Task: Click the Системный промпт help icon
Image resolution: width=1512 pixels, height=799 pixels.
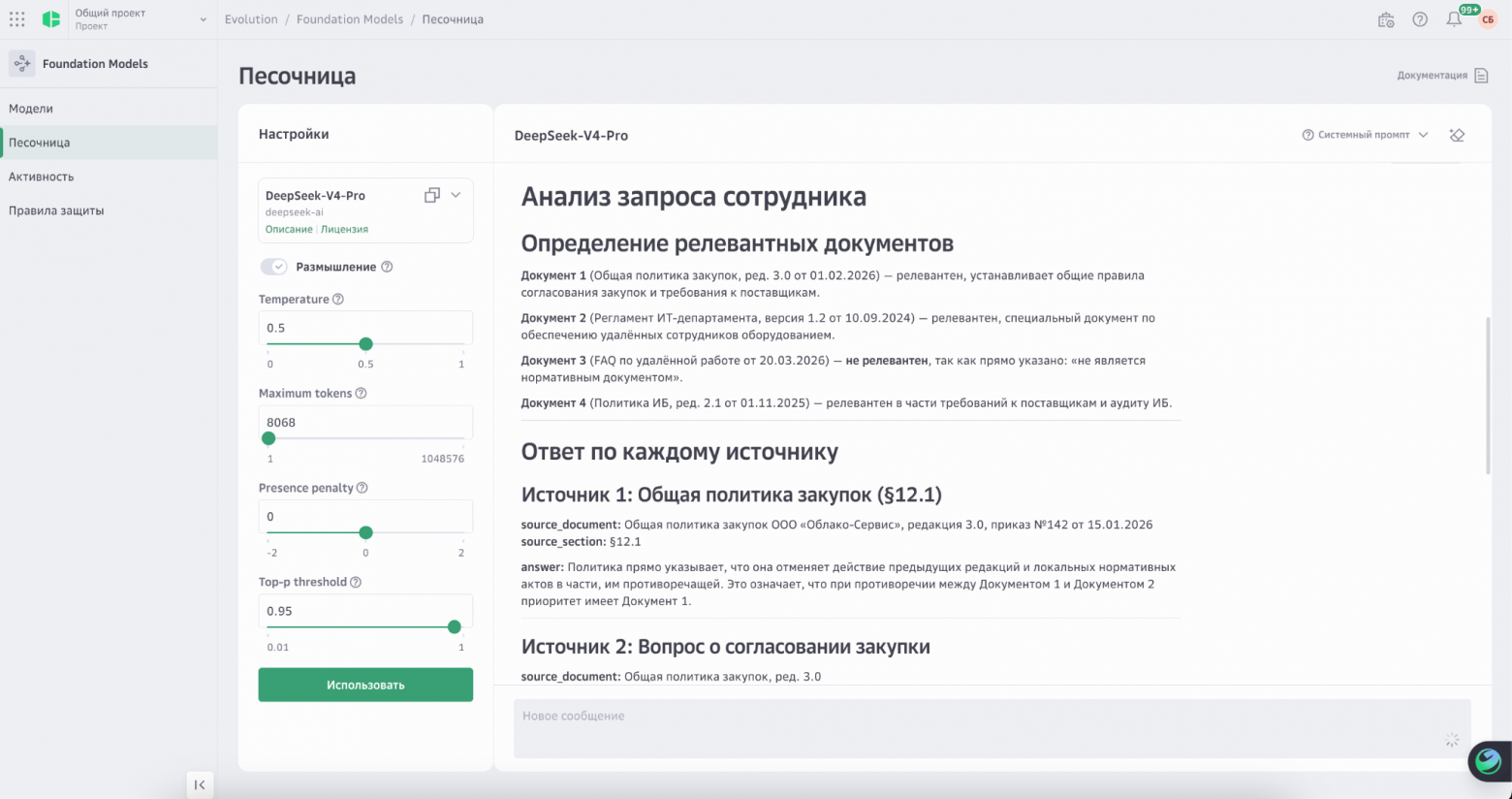Action: point(1307,135)
